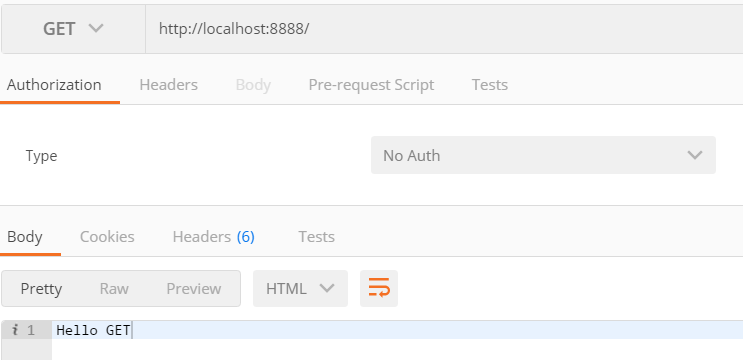View response Headers (6) tab
This screenshot has width=743, height=360.
pyautogui.click(x=214, y=236)
